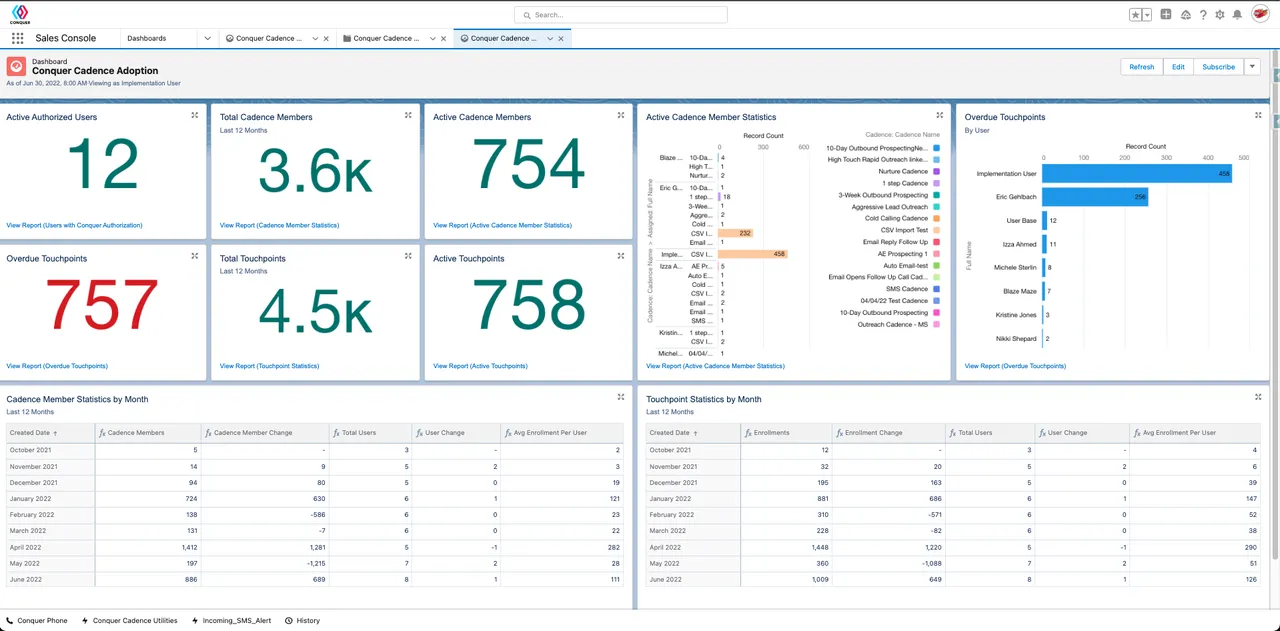Open History in the utility bar
Screen dimensions: 1280x631
tap(302, 620)
